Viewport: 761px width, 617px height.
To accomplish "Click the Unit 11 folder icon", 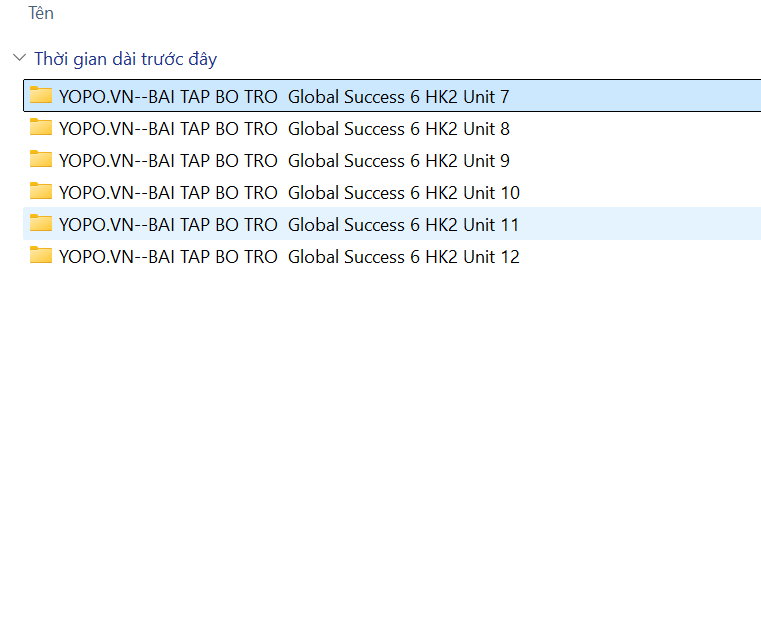I will click(x=41, y=224).
